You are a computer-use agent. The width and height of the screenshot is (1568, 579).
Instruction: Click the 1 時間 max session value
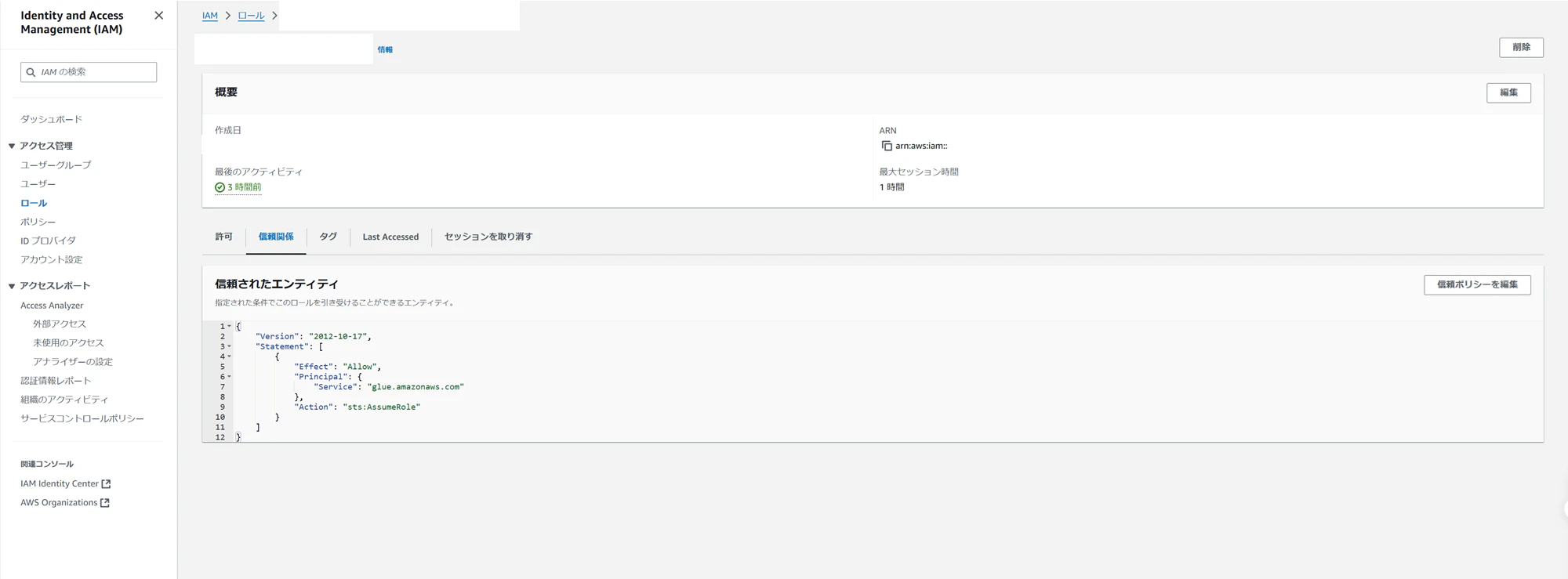click(x=891, y=187)
